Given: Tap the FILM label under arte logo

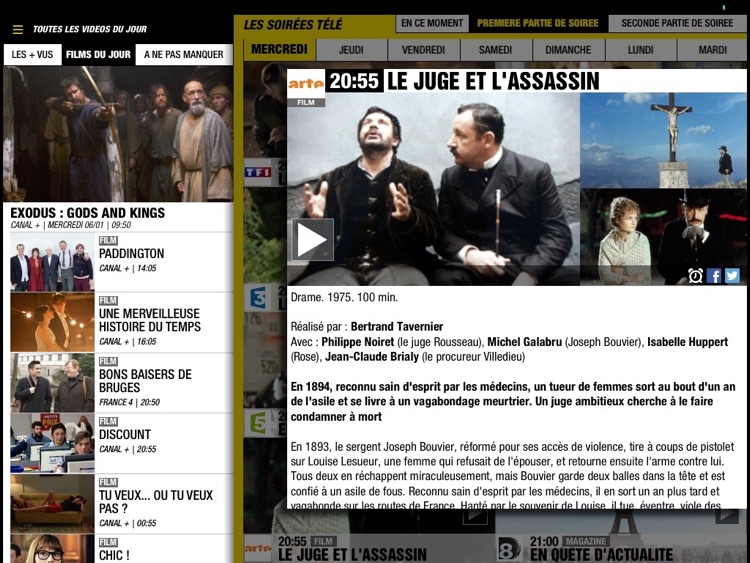Looking at the screenshot, I should click(306, 102).
